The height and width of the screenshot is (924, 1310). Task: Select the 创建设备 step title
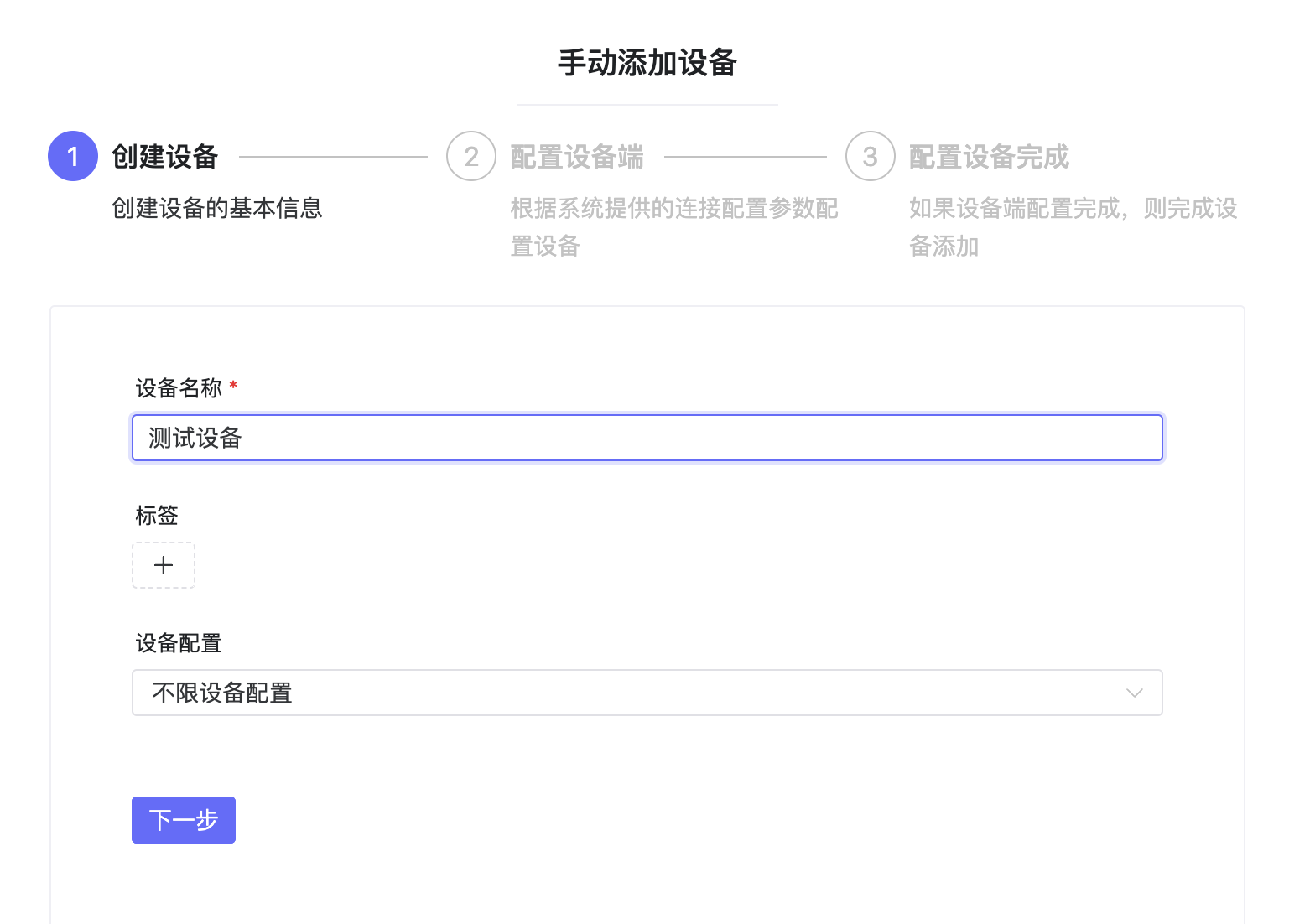165,157
